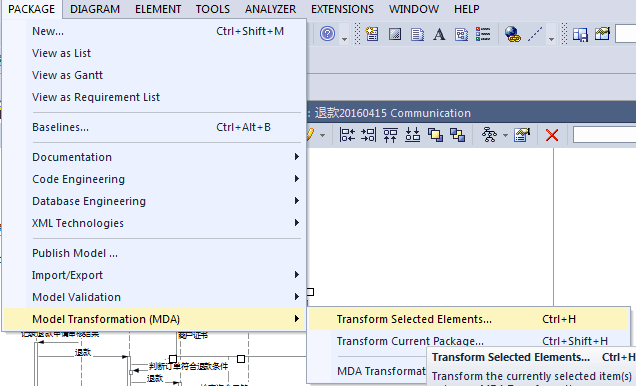Click the Help question mark icon

coord(327,34)
